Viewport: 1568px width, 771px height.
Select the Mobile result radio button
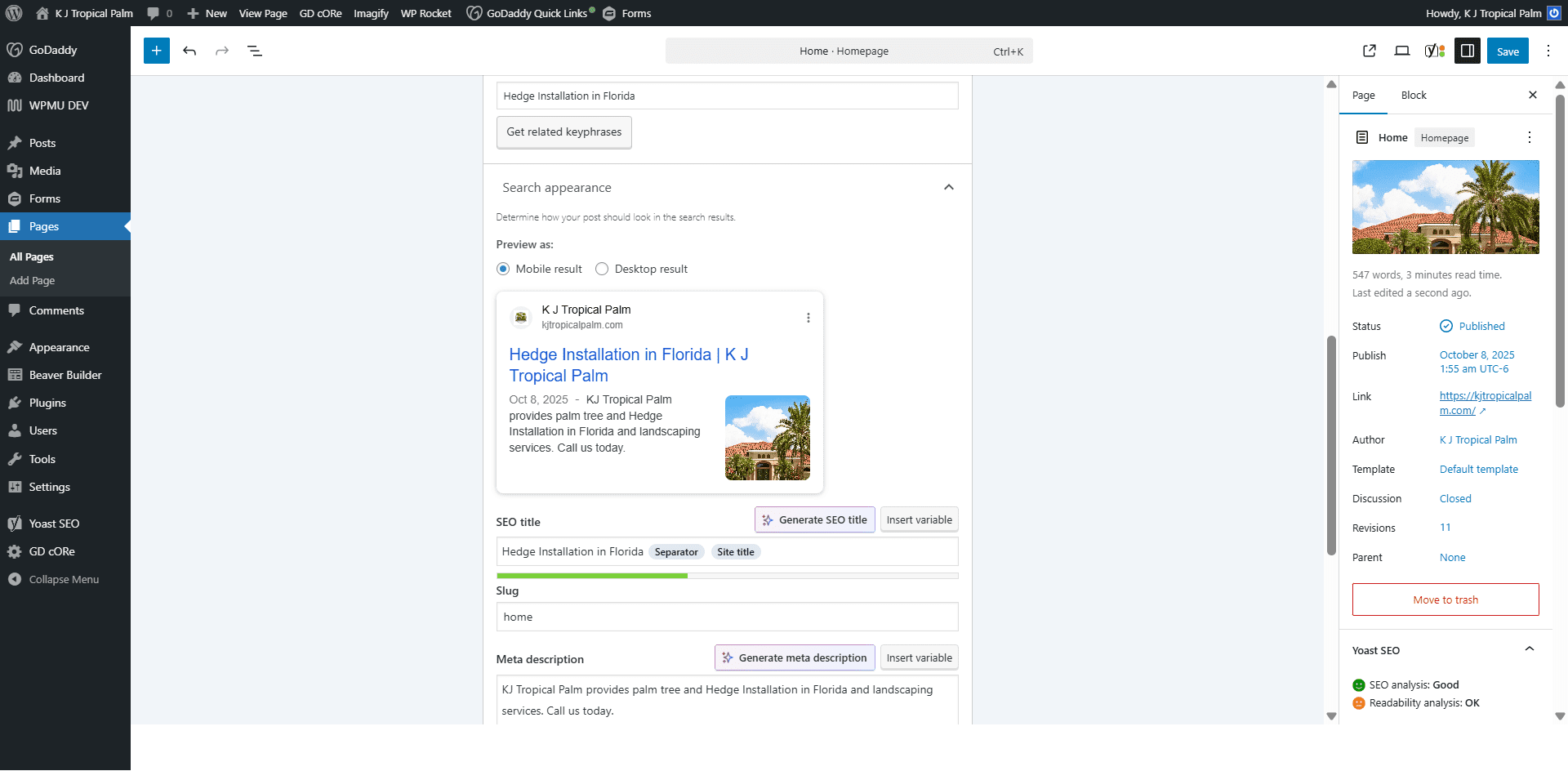pyautogui.click(x=503, y=269)
